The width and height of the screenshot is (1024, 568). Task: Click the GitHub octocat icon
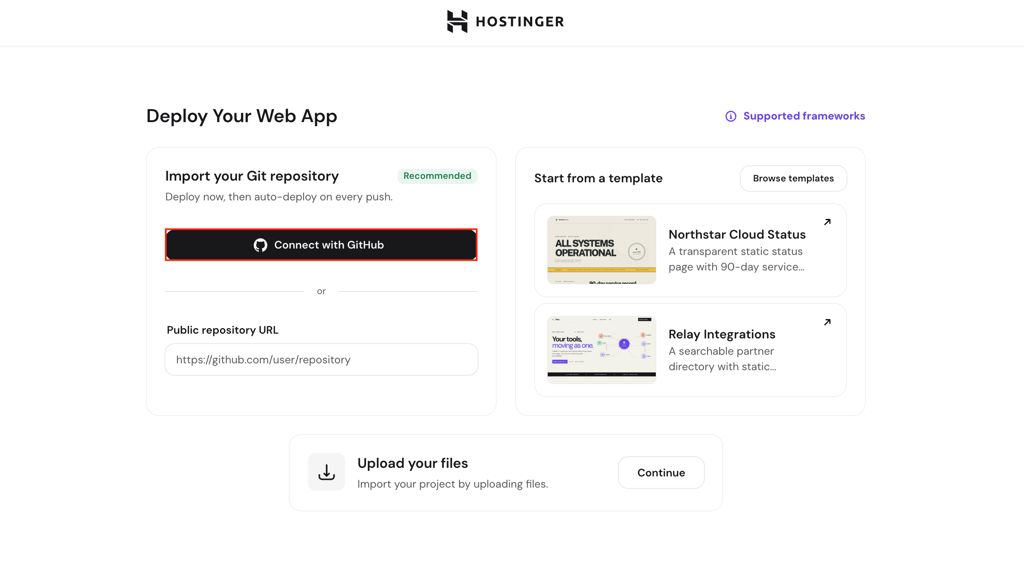[261, 245]
